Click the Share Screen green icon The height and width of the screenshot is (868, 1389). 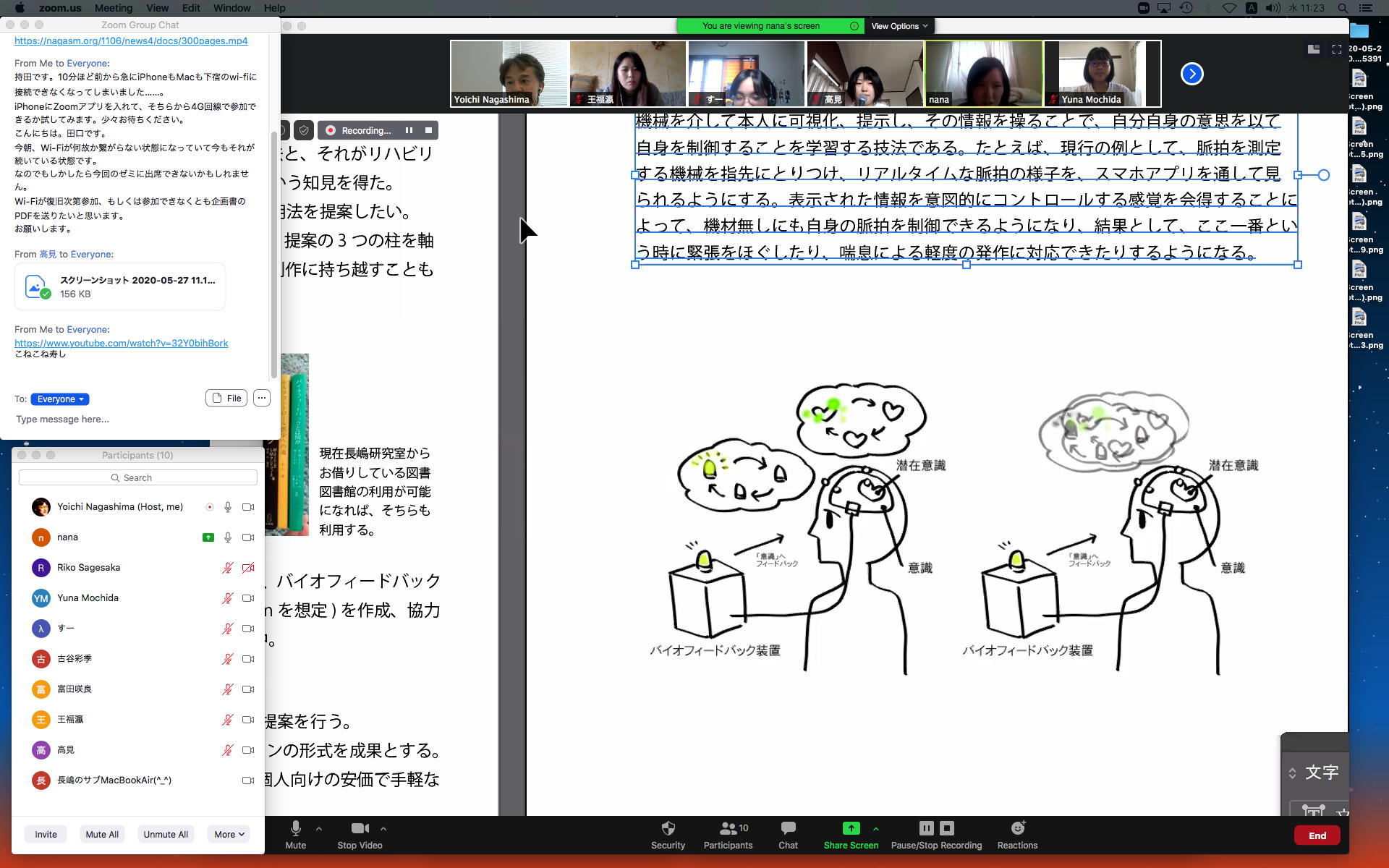click(851, 828)
